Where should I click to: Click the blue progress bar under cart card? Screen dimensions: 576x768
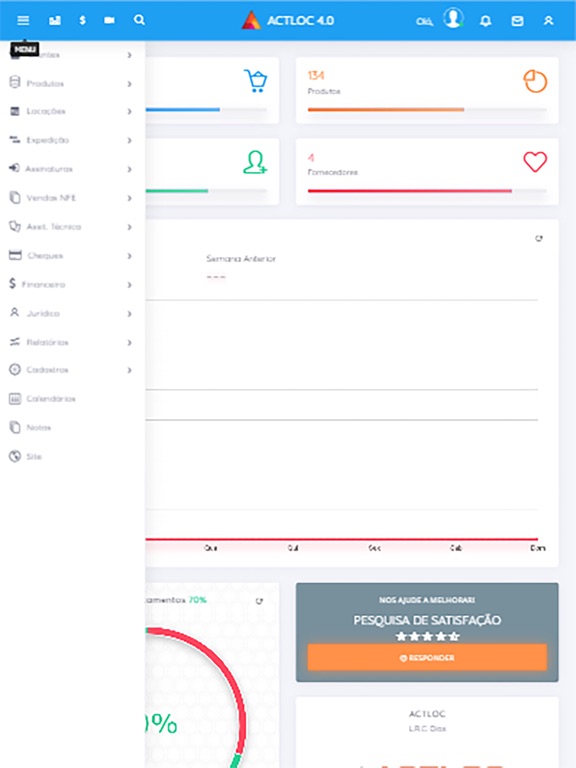tap(183, 110)
